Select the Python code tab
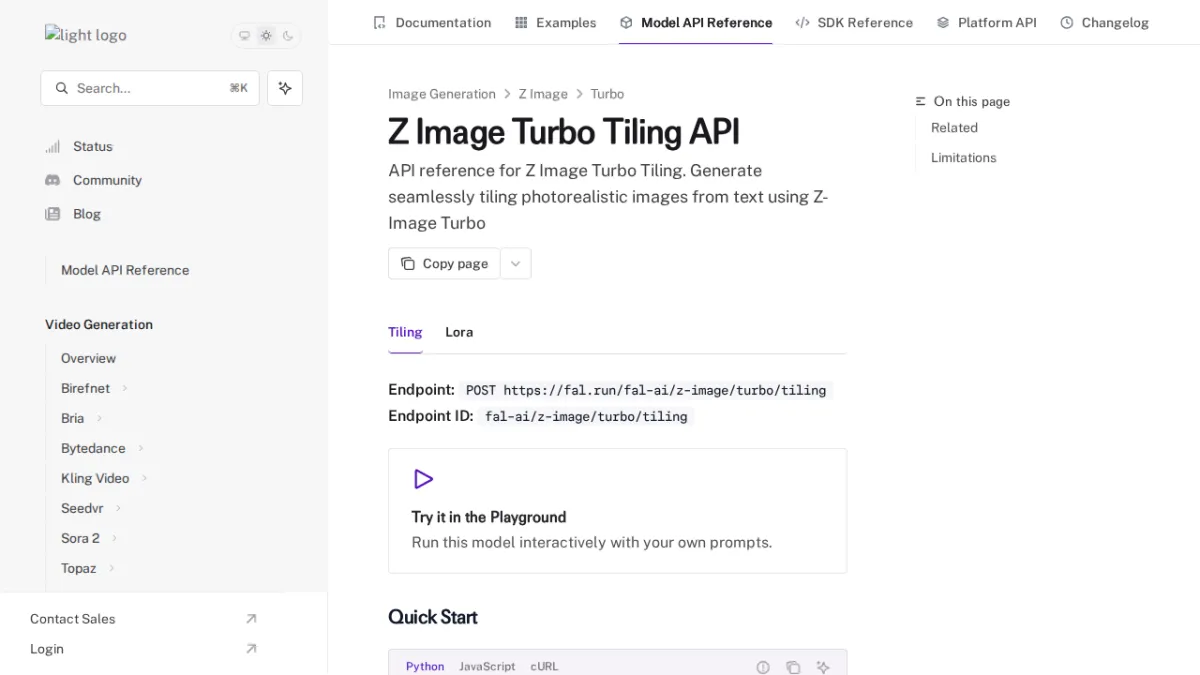Image resolution: width=1200 pixels, height=675 pixels. tap(425, 666)
